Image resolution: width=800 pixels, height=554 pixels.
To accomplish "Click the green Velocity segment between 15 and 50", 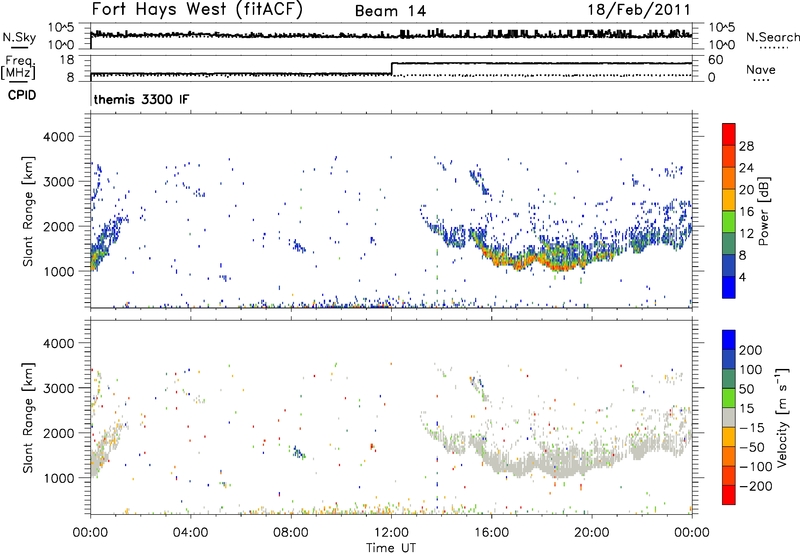I will click(x=729, y=398).
